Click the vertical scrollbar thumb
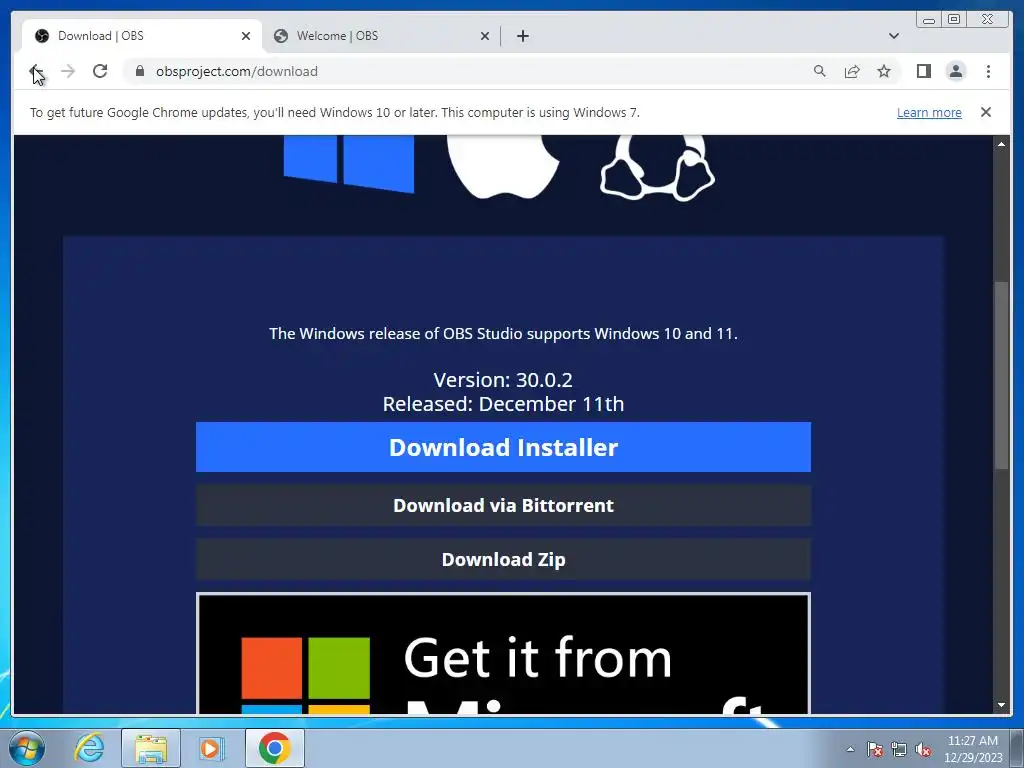This screenshot has height=768, width=1024. click(1001, 375)
